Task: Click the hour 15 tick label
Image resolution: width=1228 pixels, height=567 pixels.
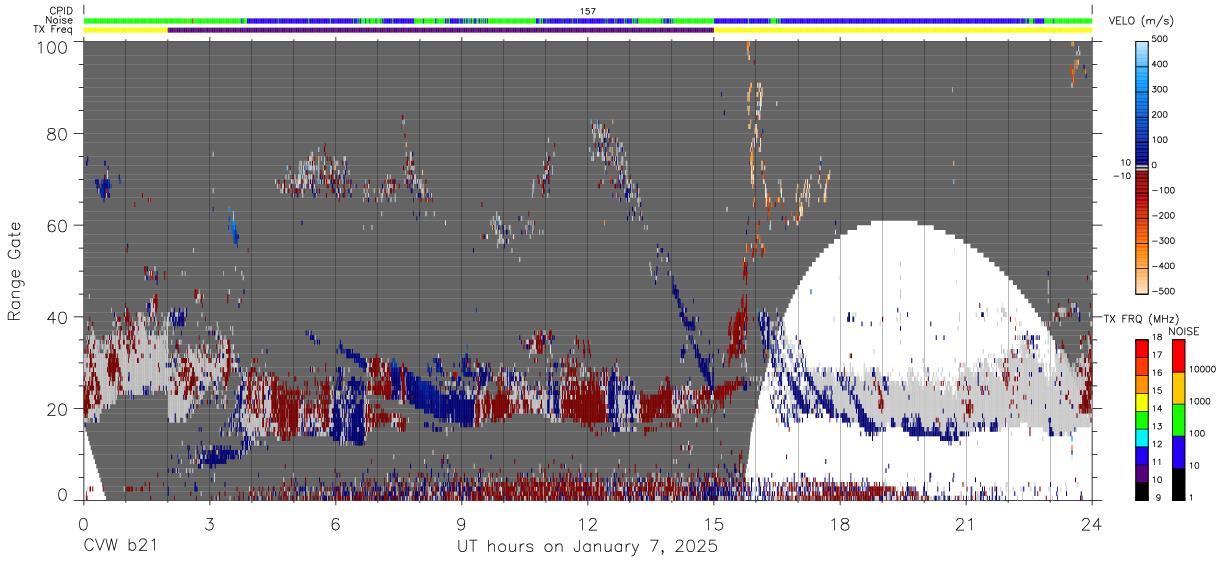Action: tap(713, 524)
